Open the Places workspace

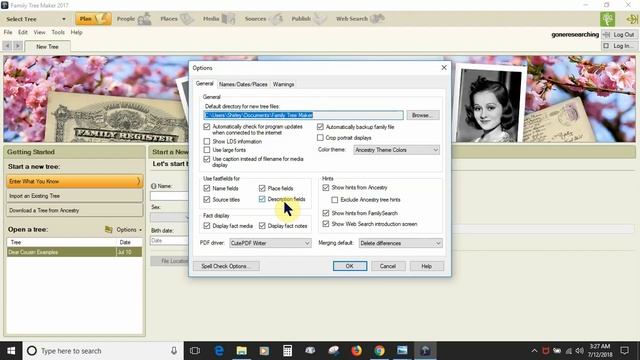[176, 19]
